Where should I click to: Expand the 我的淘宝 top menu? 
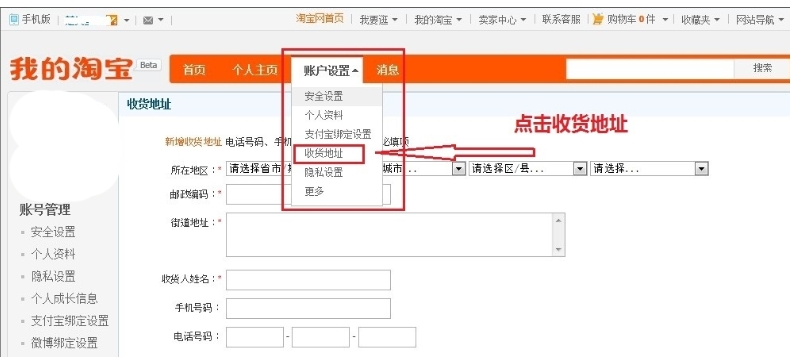click(x=438, y=20)
